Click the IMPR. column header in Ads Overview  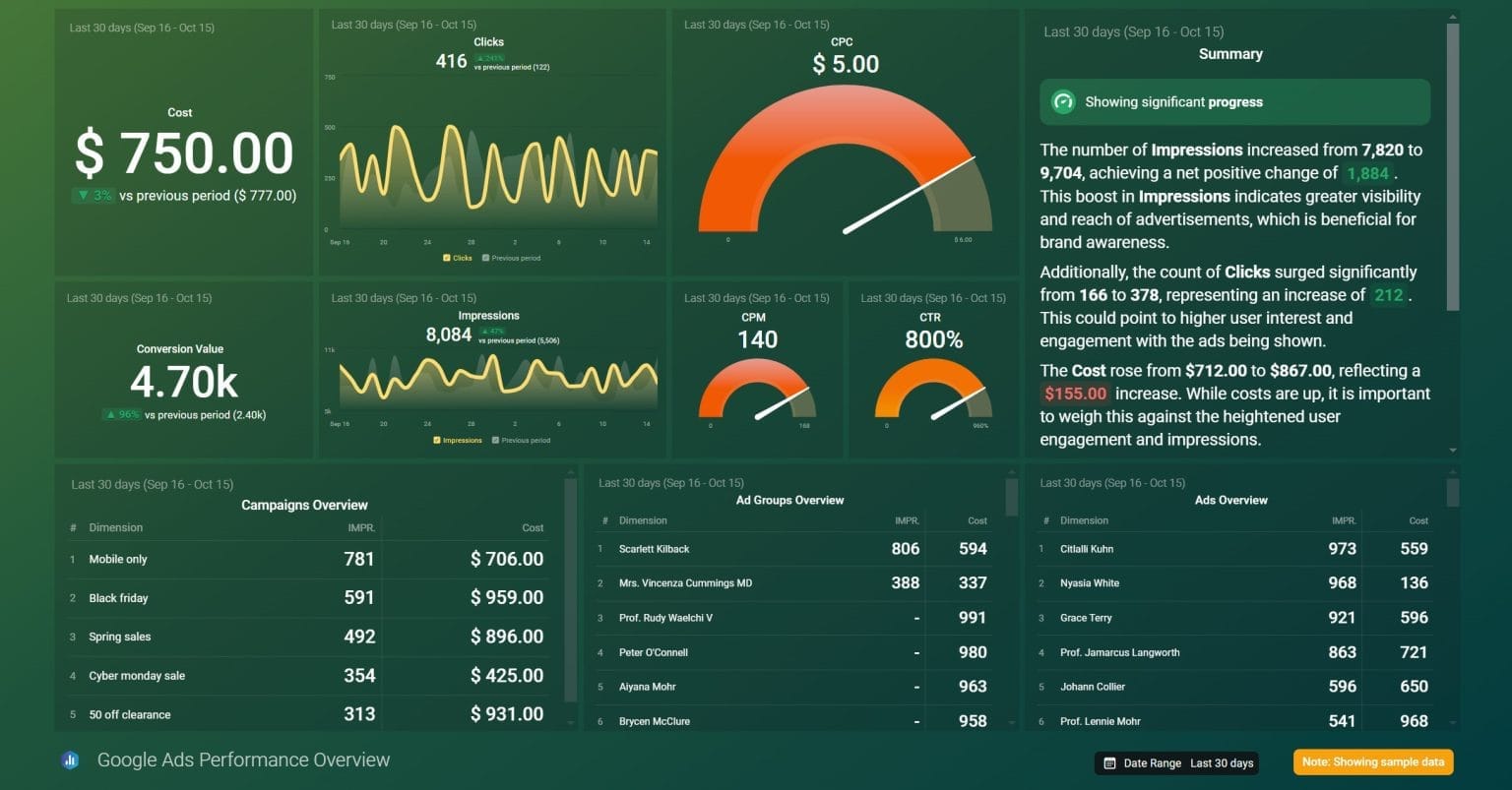(1343, 520)
